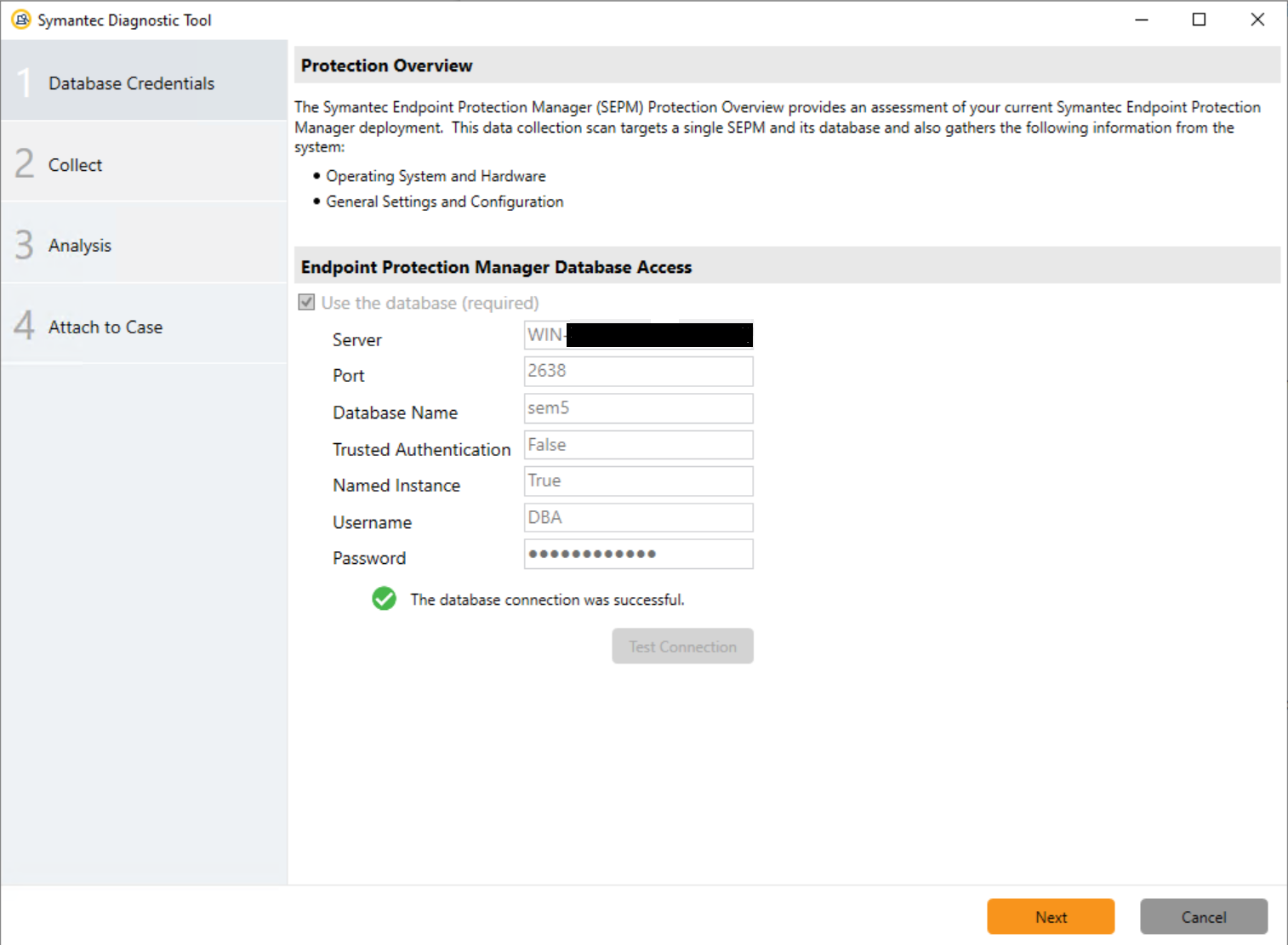
Task: Click the Named Instance label
Action: pyautogui.click(x=396, y=485)
